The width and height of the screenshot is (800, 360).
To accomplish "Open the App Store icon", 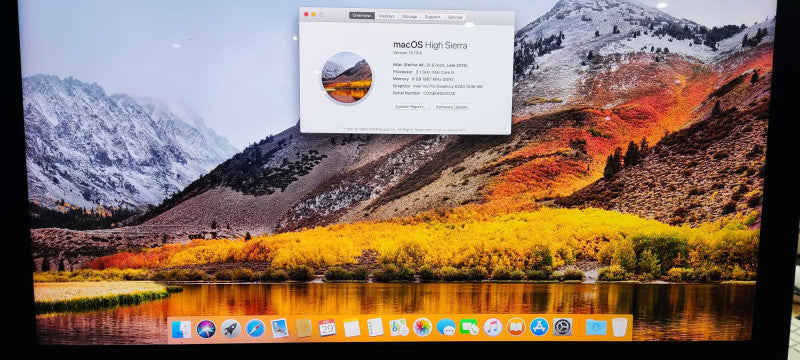I will (539, 326).
